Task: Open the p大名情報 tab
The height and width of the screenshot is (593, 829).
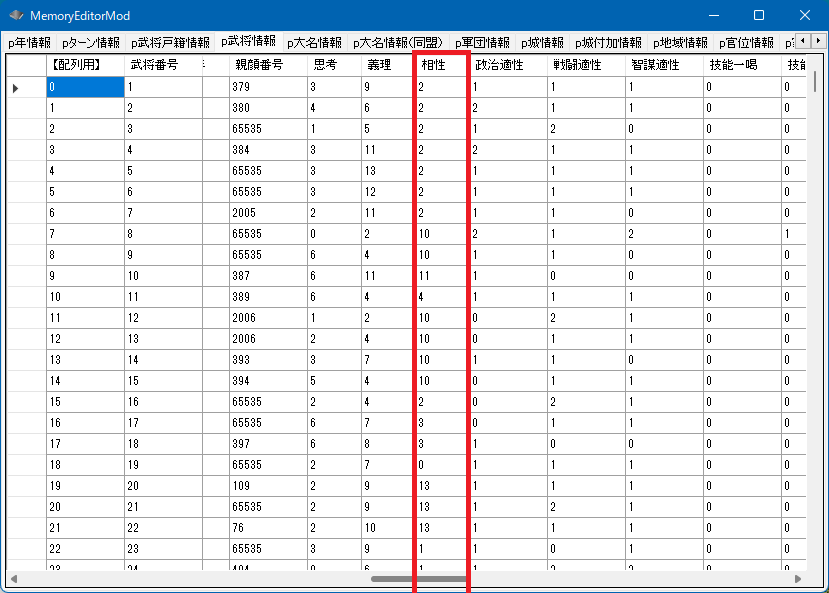Action: [314, 43]
